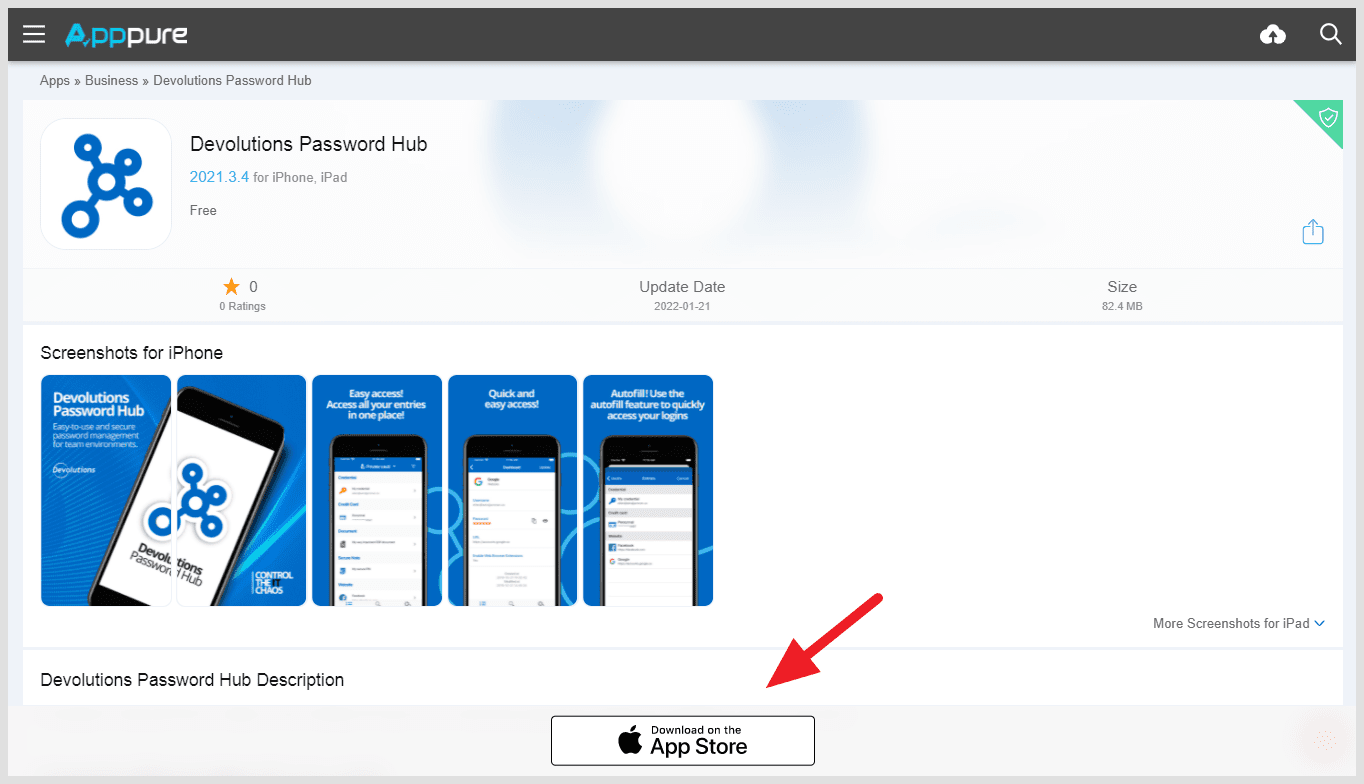
Task: Open the 'Easy access!' screenshot
Action: coord(377,490)
